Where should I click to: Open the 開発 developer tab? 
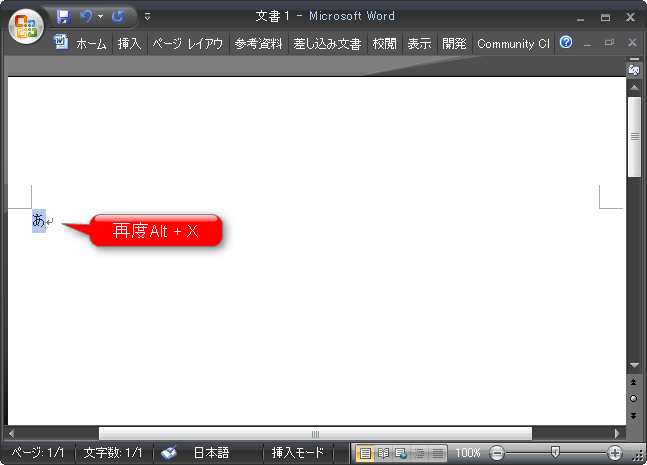pos(454,44)
